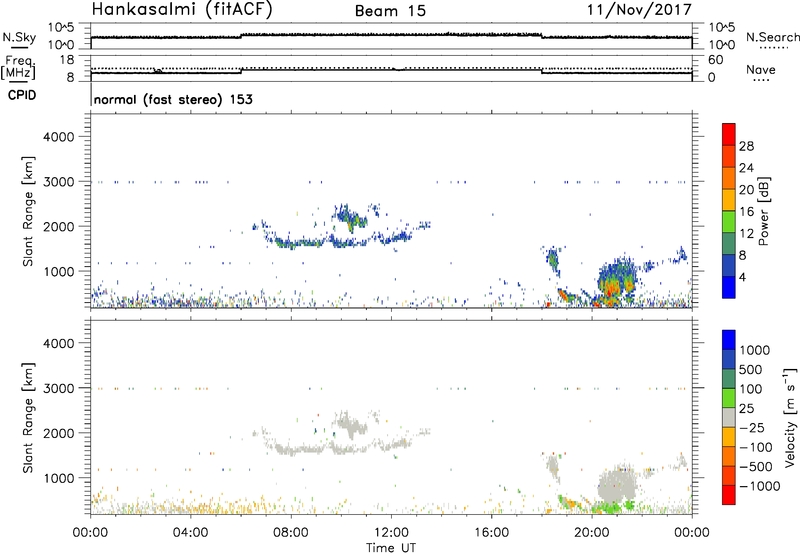Click the "04:00" time tick label
Image resolution: width=800 pixels, height=554 pixels.
(x=190, y=533)
